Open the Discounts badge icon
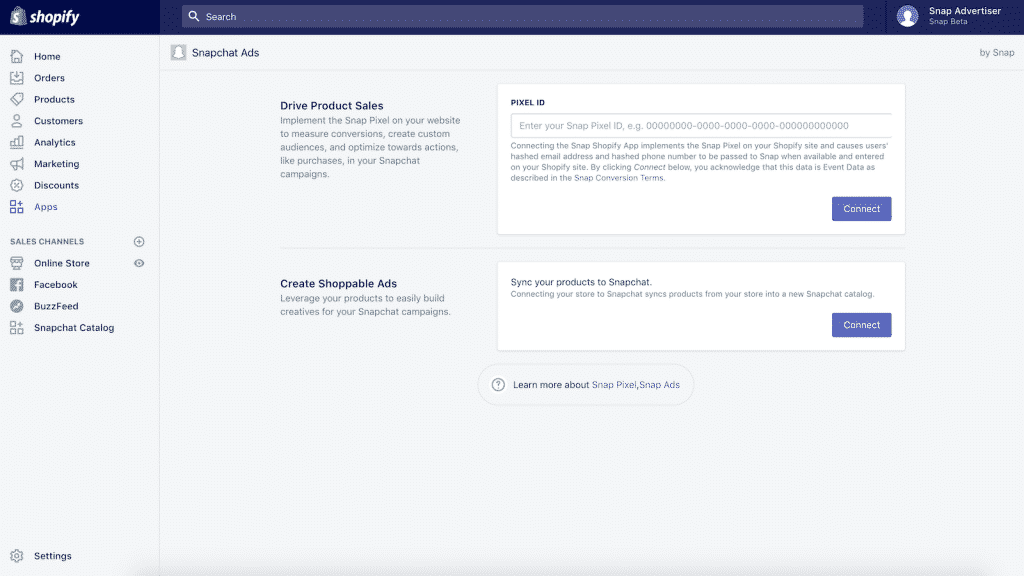Viewport: 1024px width, 576px height. 16,185
